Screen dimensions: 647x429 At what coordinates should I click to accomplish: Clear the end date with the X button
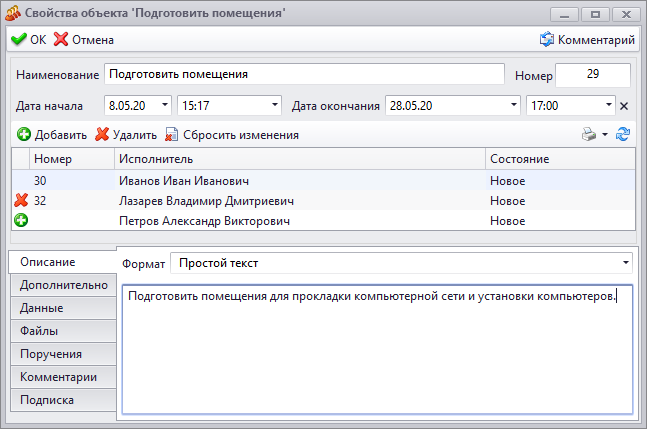624,106
